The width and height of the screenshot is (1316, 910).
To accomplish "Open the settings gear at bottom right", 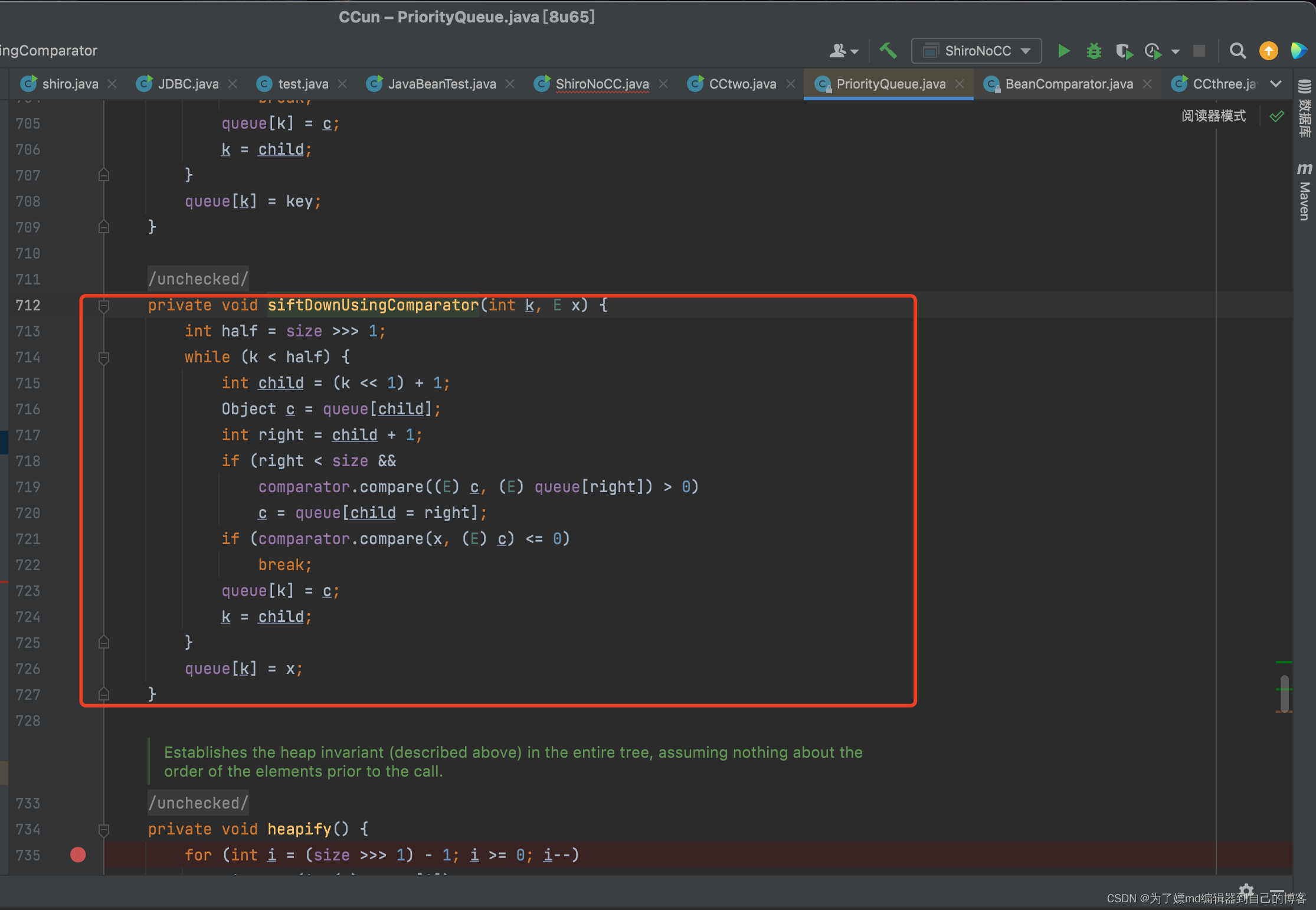I will (1246, 890).
